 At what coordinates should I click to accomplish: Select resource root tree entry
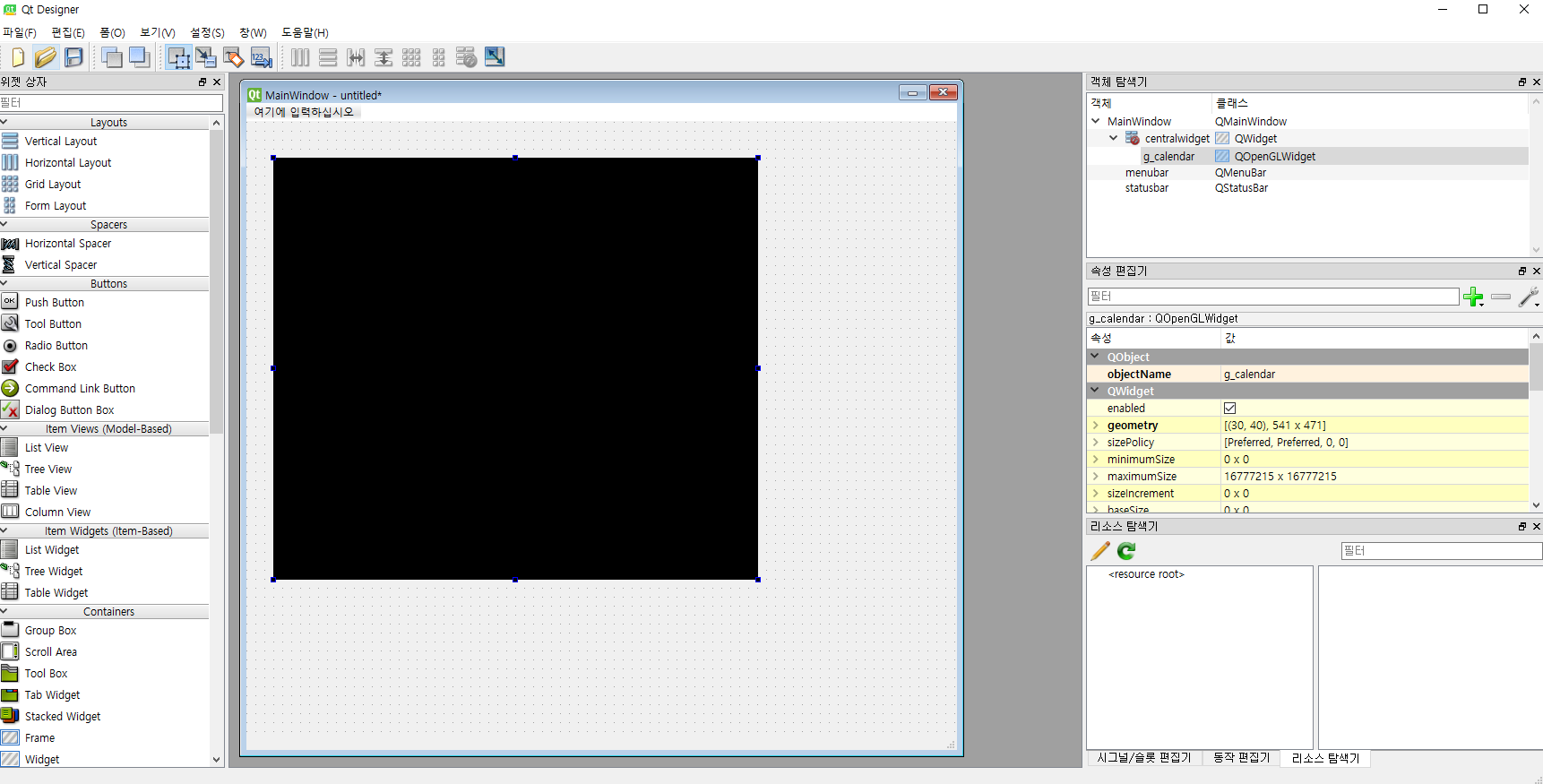pos(1146,574)
